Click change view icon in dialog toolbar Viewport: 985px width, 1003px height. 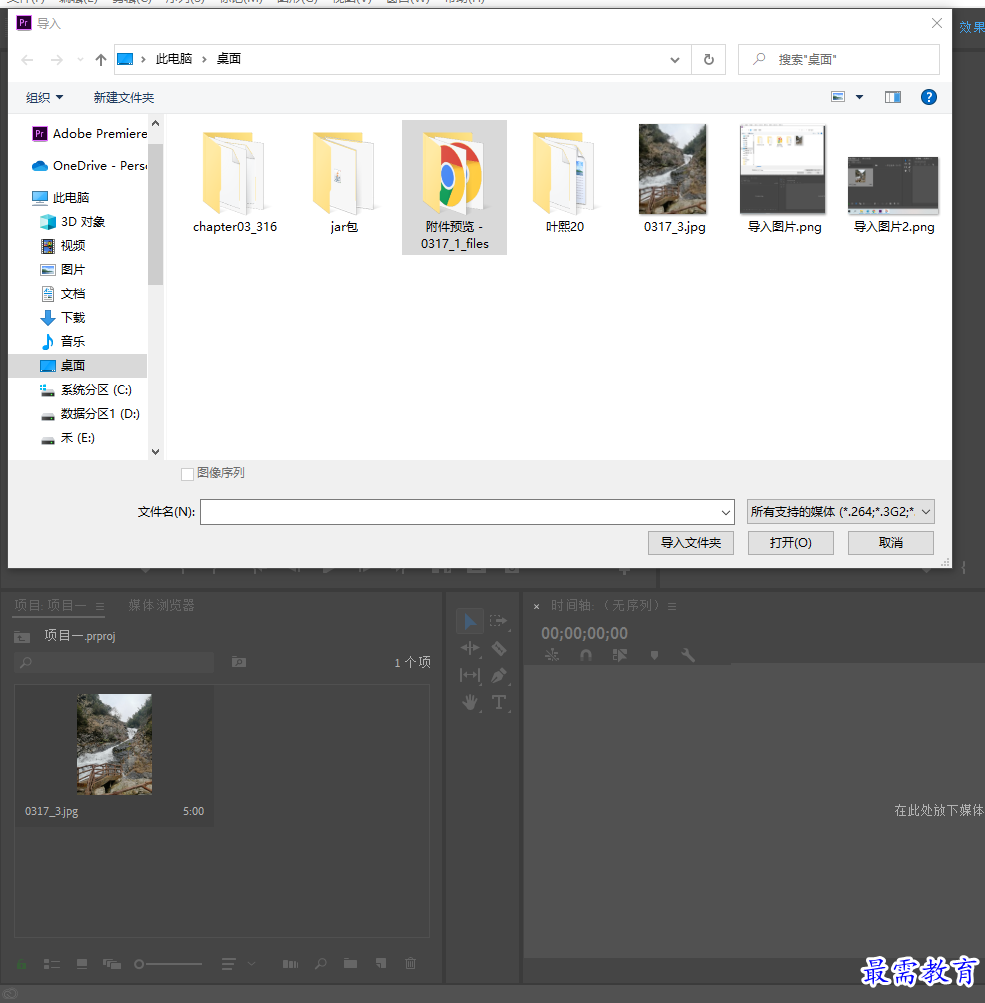tap(838, 97)
